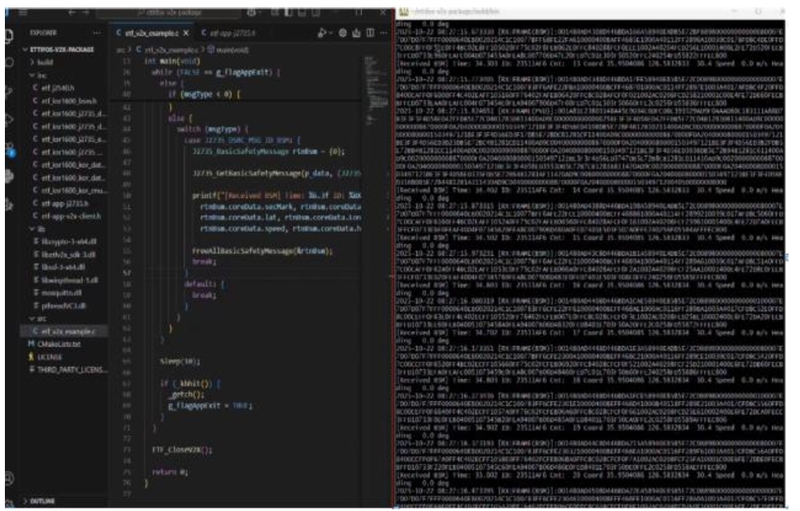Click the FreeAllBasicSafetyMessage(&rtmbsm); line
The image size is (800, 511).
pyautogui.click(x=262, y=251)
